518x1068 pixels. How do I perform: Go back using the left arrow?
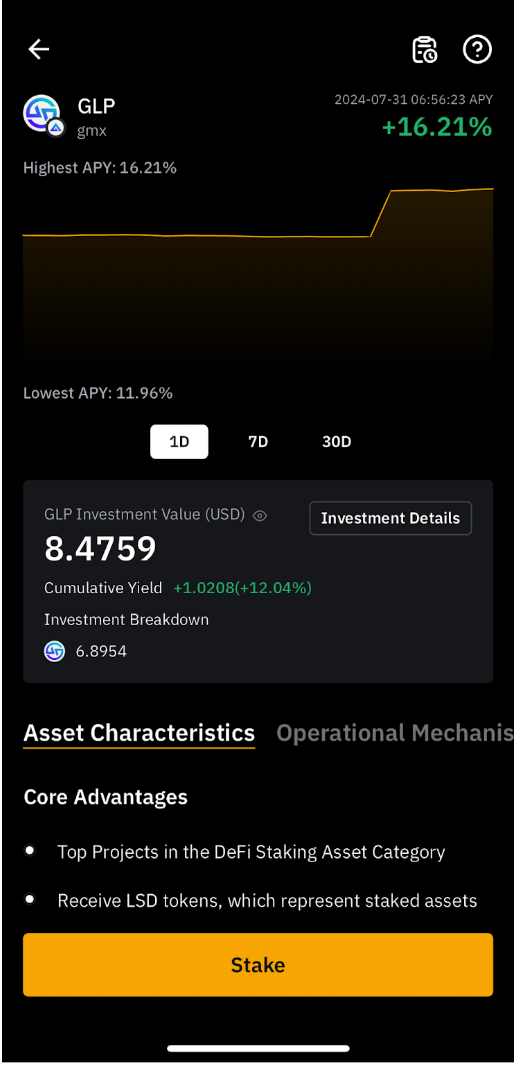point(39,49)
